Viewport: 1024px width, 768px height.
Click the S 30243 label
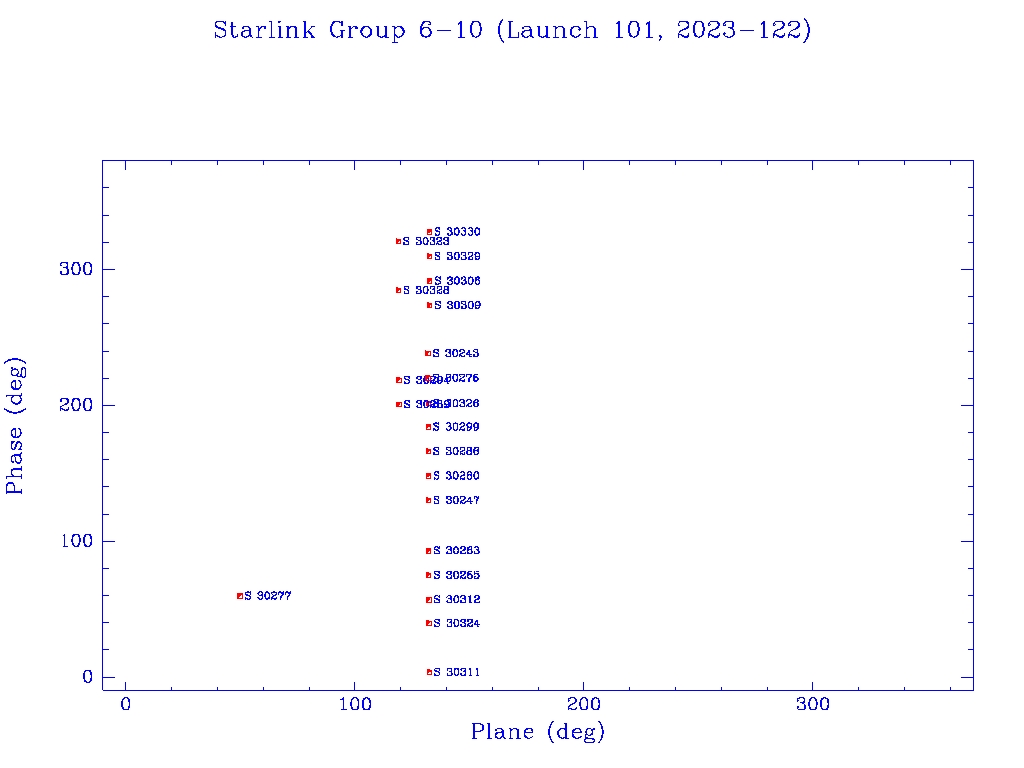(x=456, y=353)
